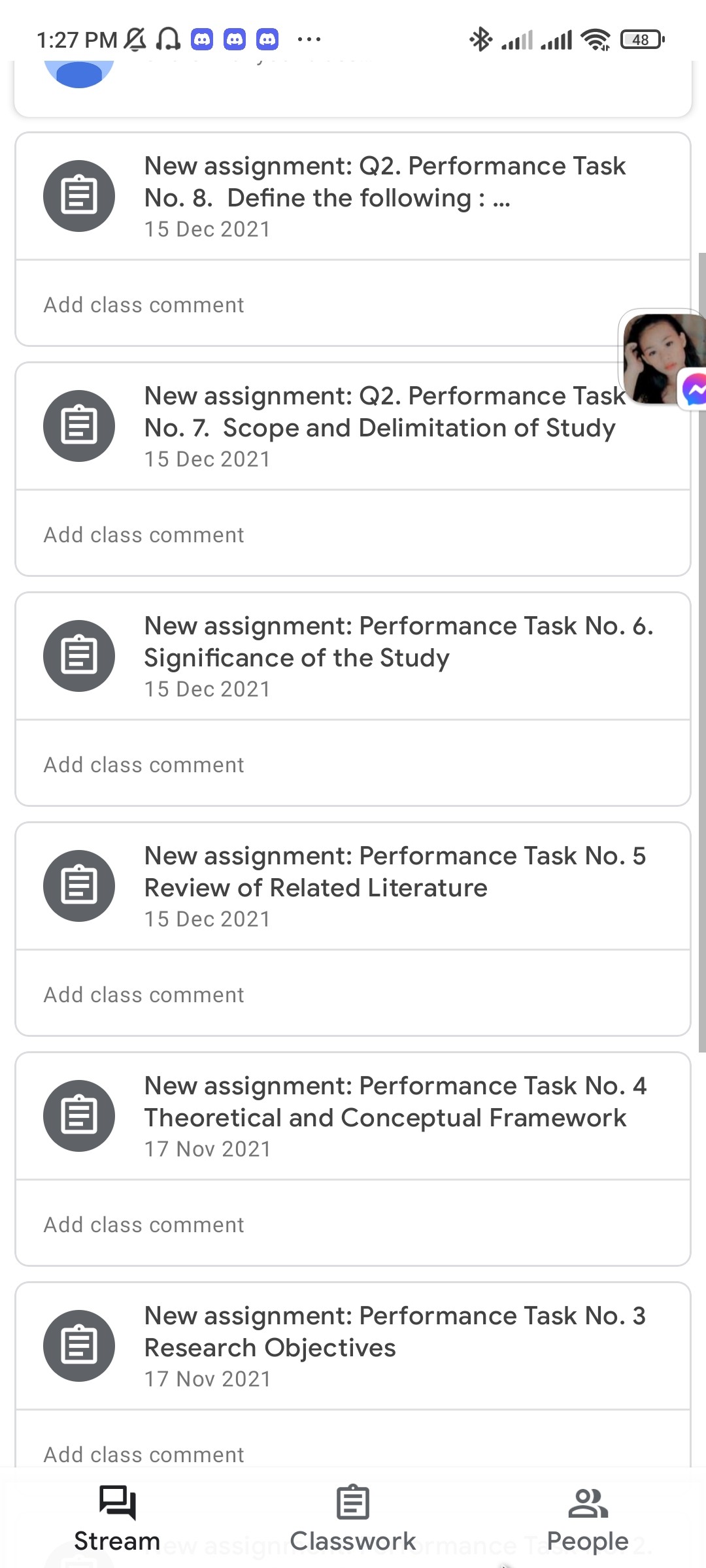Open Task No. 7 Scope and Delimitation of Study
Screen dimensions: 706x1568
click(x=353, y=427)
